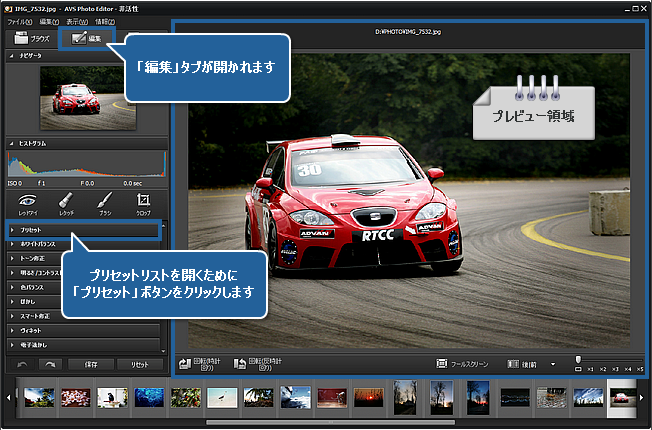Select the Brush (ブラシ) tool
652x430 pixels.
(x=104, y=203)
